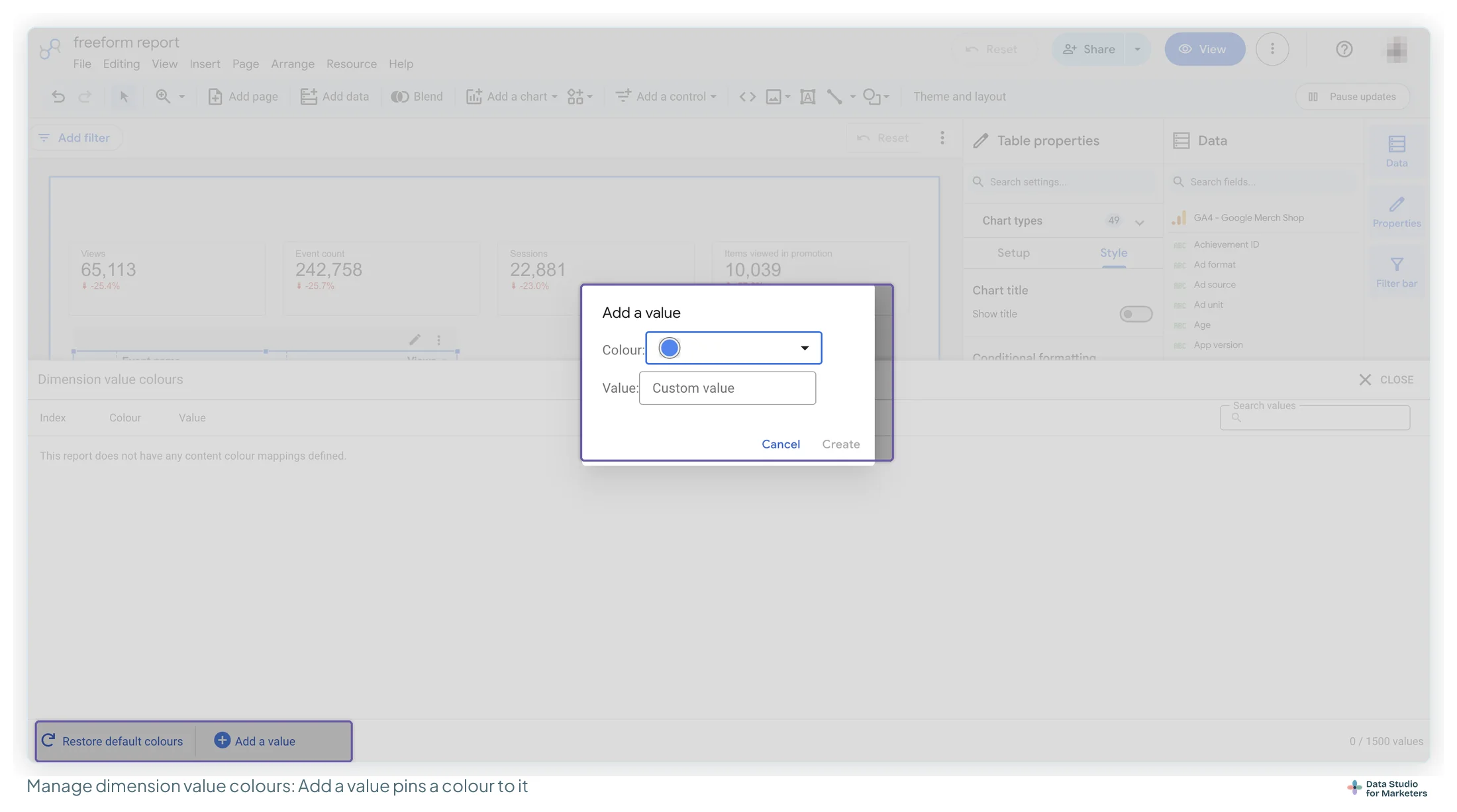Click Add a value at the bottom

(x=255, y=741)
